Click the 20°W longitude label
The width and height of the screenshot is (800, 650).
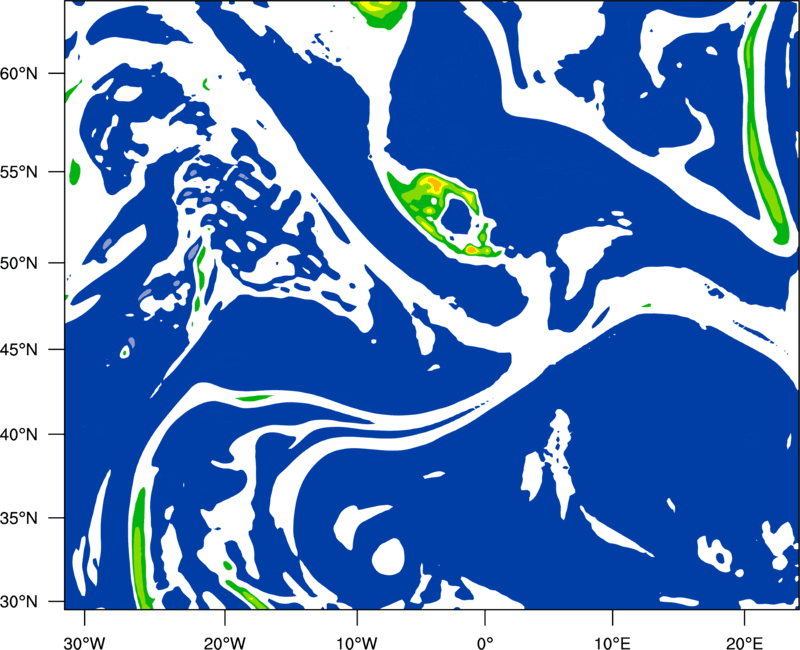(224, 643)
